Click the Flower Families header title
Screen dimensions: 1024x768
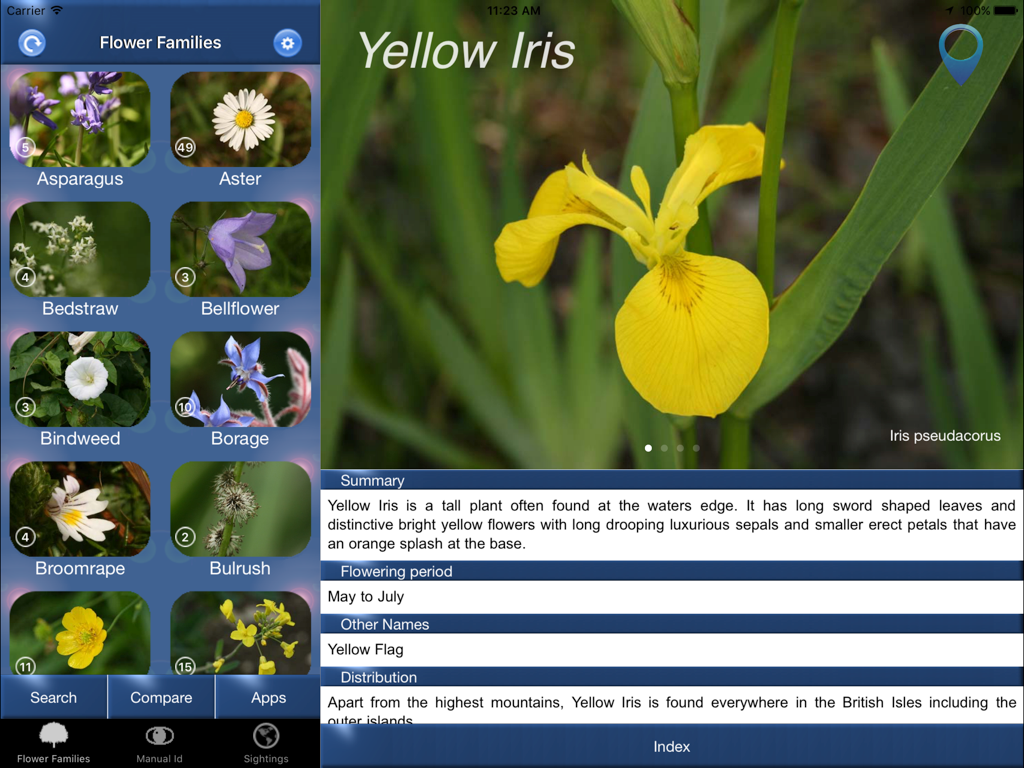[160, 42]
